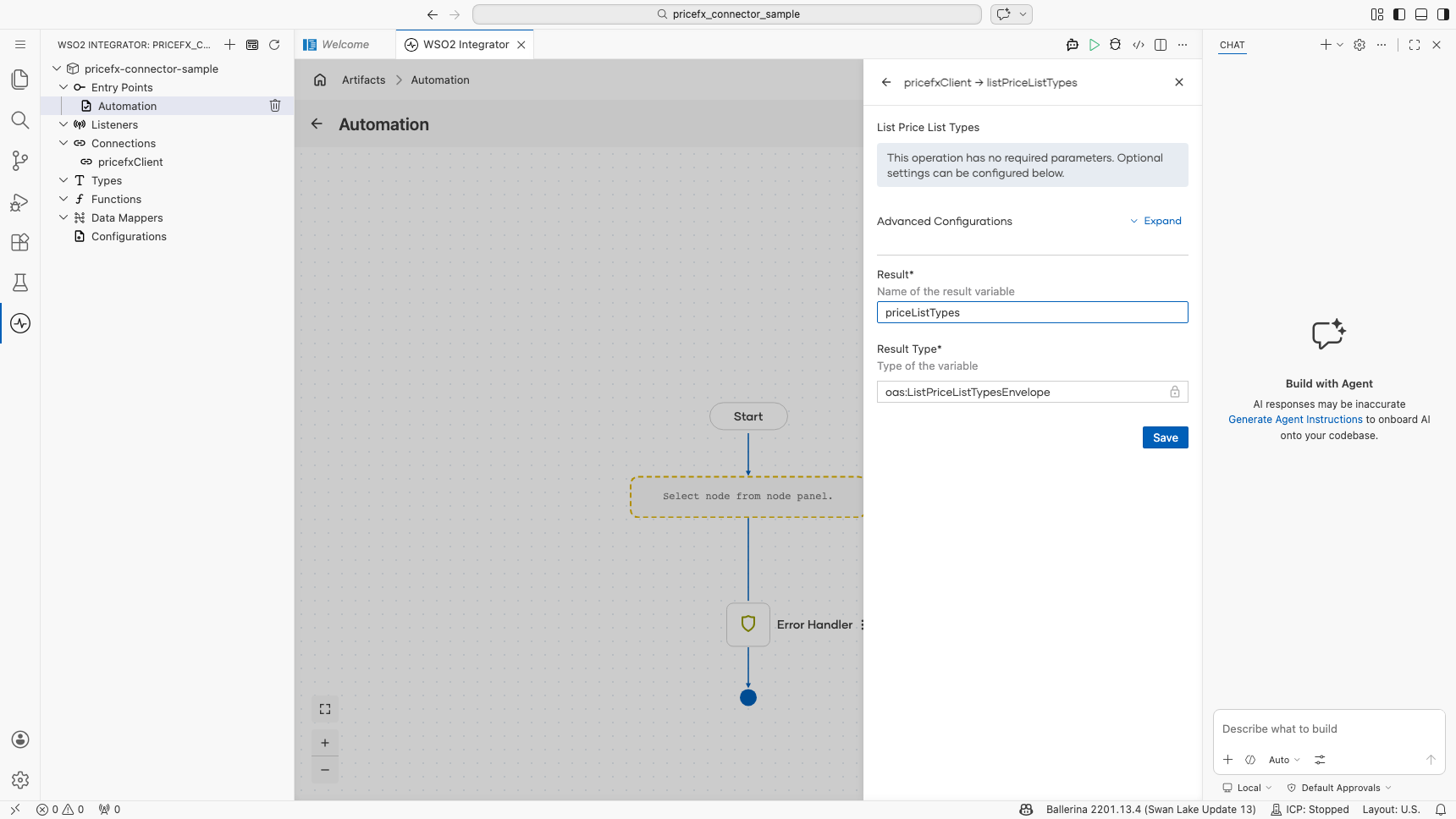
Task: Open the Search view in activity bar
Action: coord(20,120)
